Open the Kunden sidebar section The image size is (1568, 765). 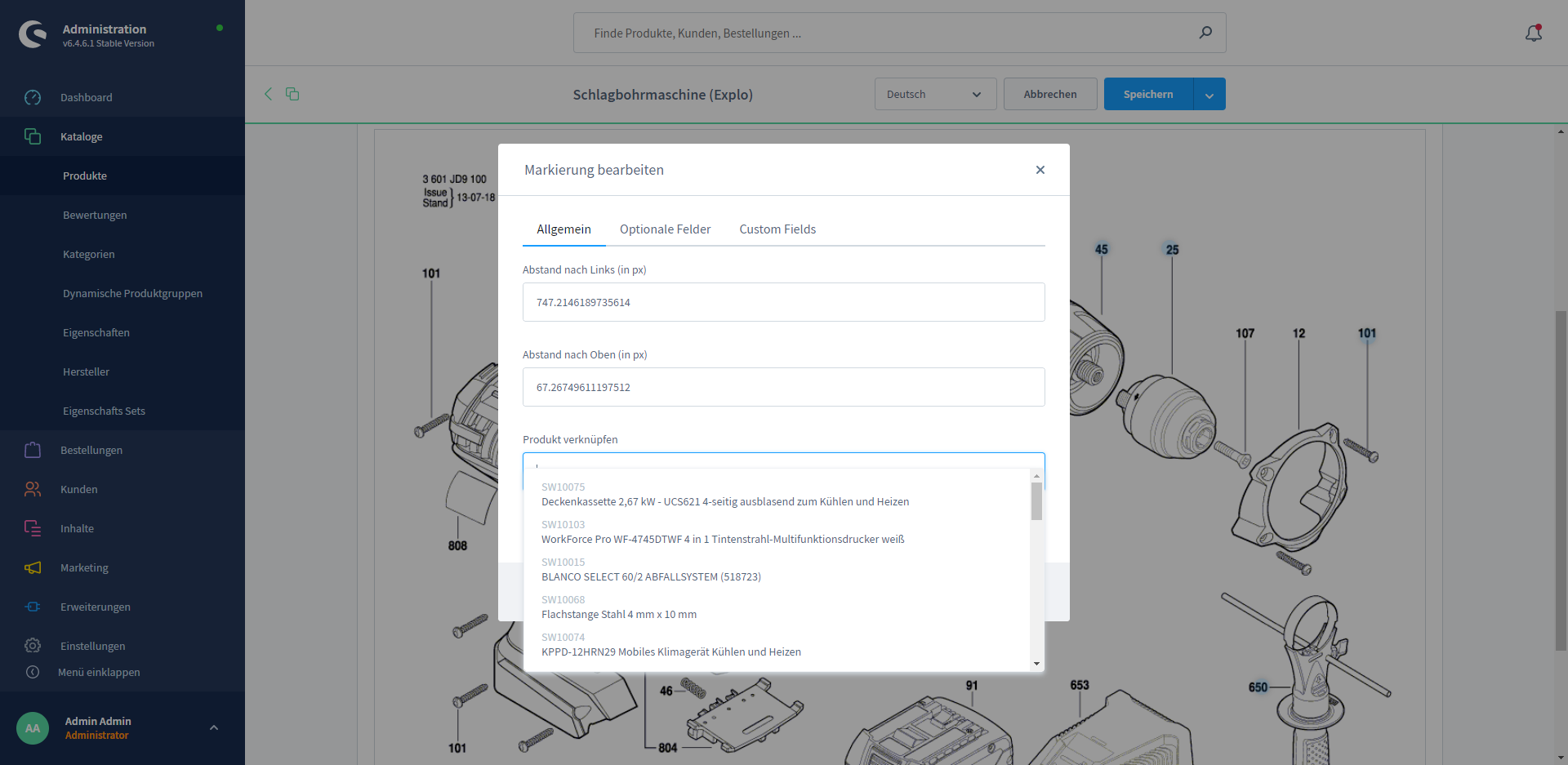click(78, 489)
